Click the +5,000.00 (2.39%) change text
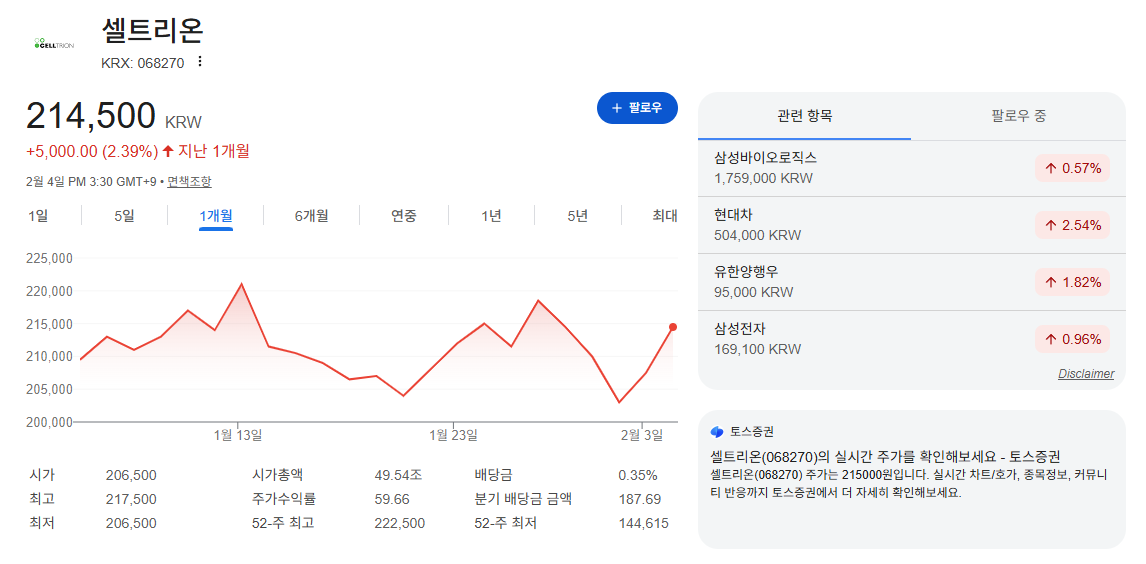Viewport: 1146px width, 564px height. (92, 152)
